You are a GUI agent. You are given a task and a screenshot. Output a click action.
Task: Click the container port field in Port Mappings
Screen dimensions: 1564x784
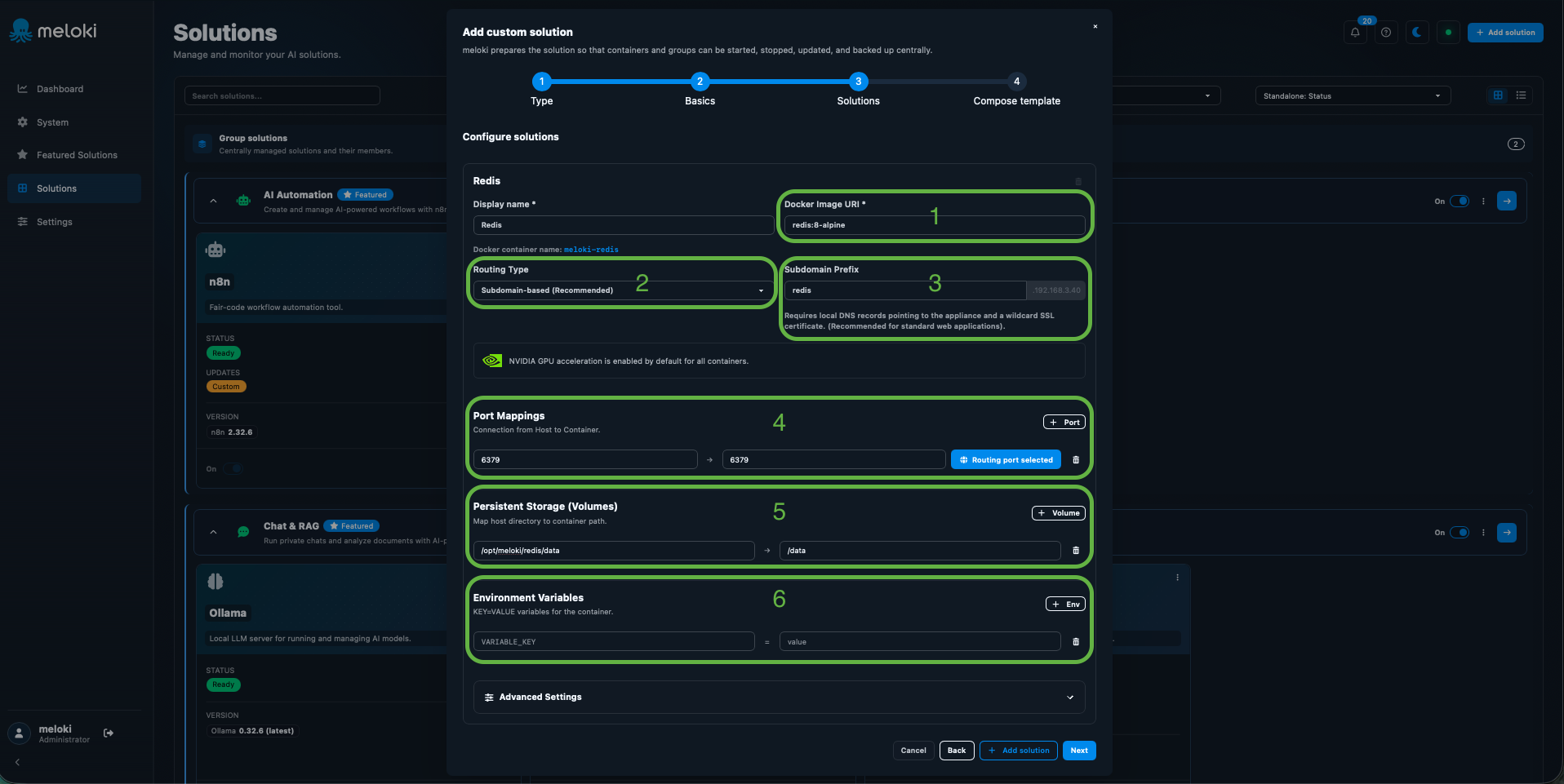pyautogui.click(x=833, y=460)
